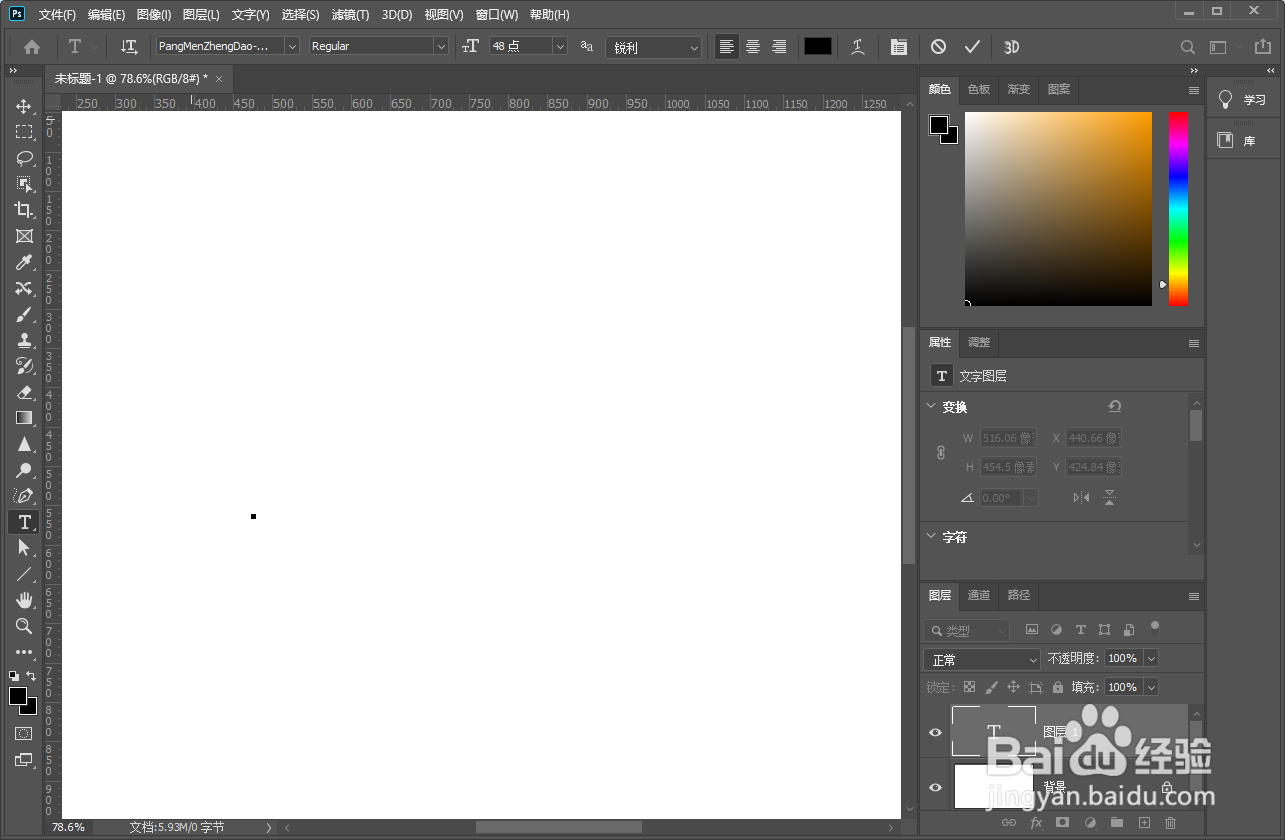
Task: Toggle text orientation button
Action: click(x=129, y=47)
